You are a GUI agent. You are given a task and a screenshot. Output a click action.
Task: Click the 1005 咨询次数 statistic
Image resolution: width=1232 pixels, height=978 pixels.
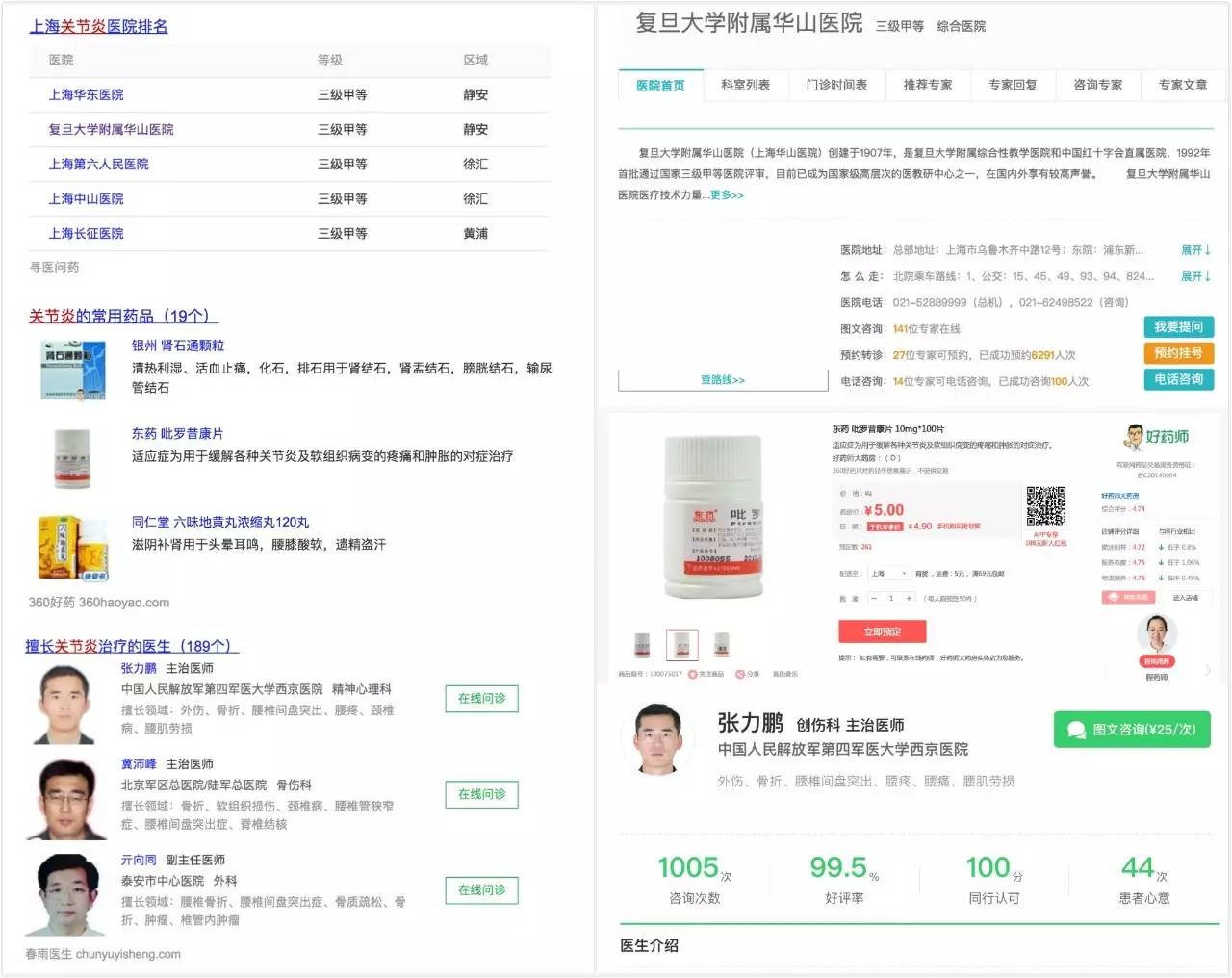click(x=694, y=879)
